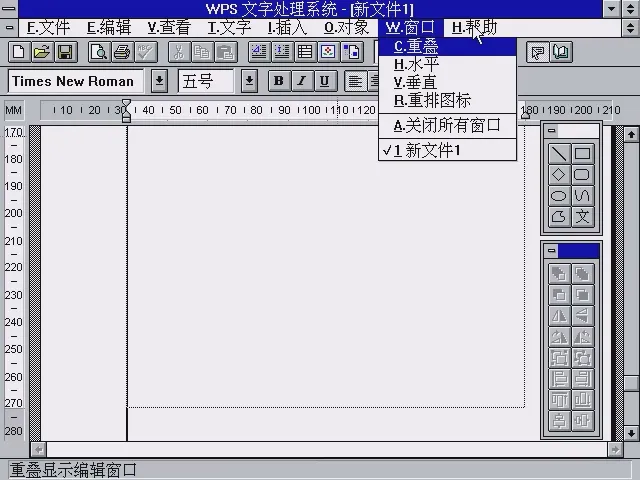Click the flip vertical object icon
This screenshot has height=480, width=640.
pyautogui.click(x=582, y=316)
